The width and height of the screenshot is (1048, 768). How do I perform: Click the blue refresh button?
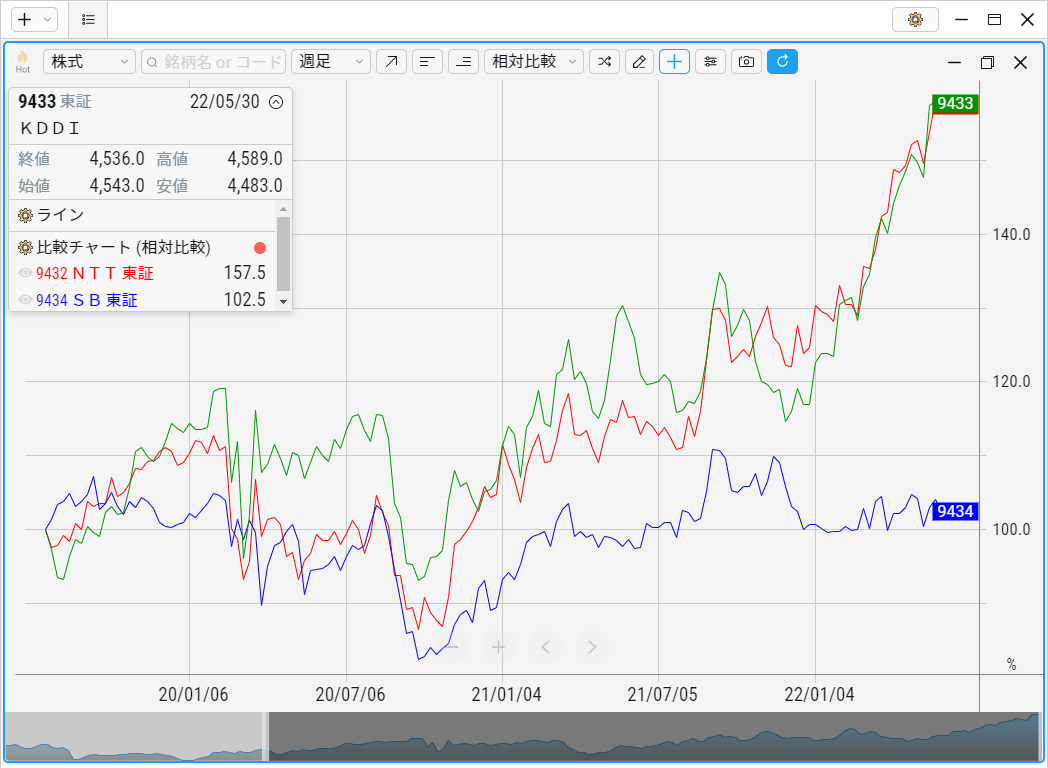pos(783,61)
